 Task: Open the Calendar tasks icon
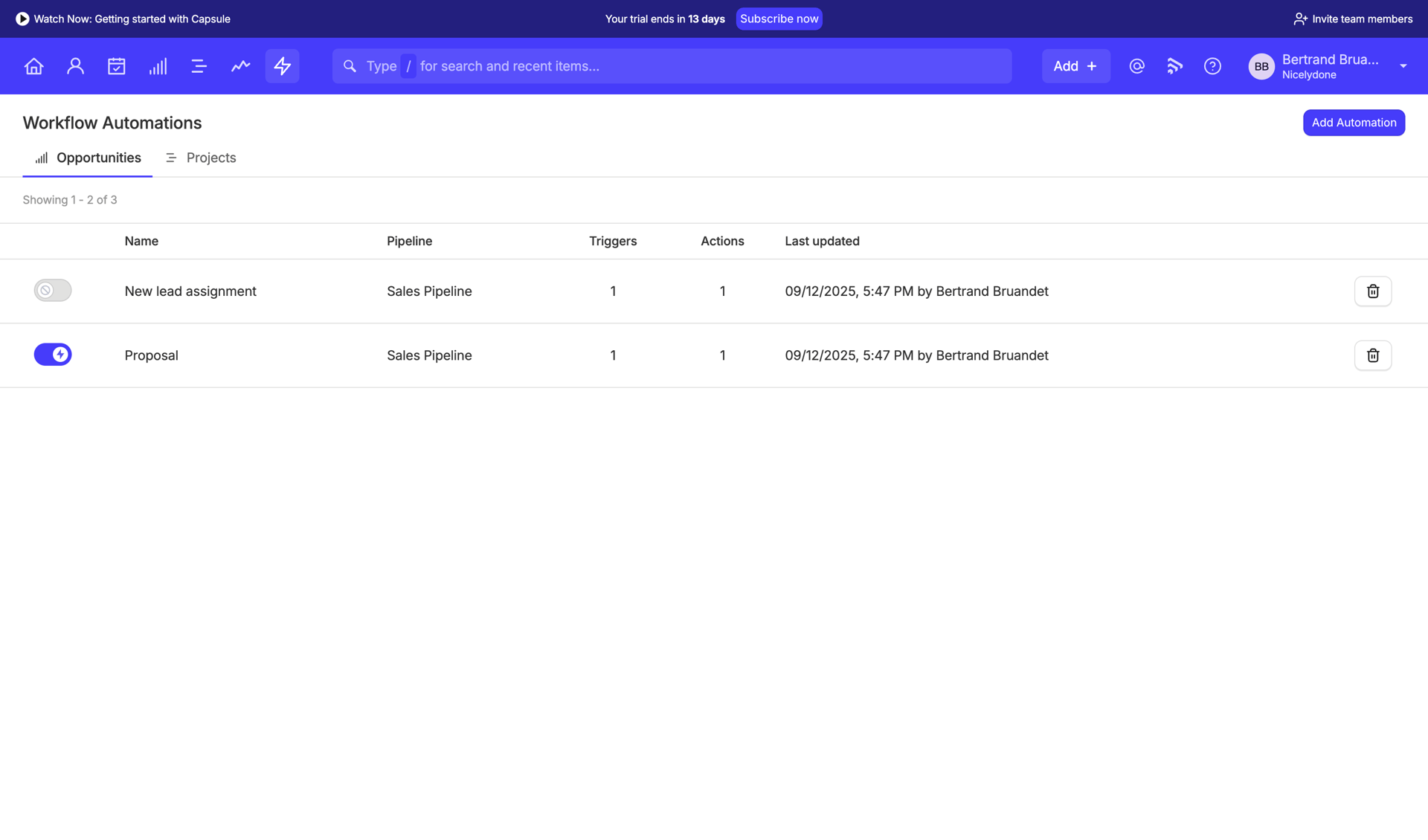click(x=117, y=66)
